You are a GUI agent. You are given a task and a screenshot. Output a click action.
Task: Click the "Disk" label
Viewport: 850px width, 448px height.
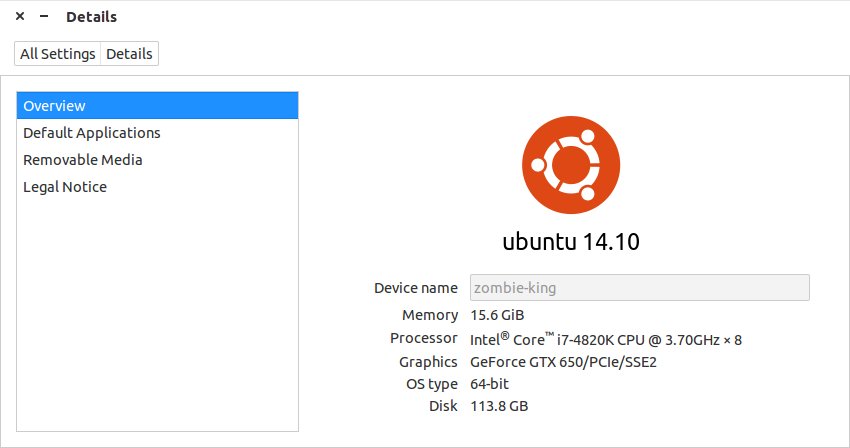coord(443,406)
